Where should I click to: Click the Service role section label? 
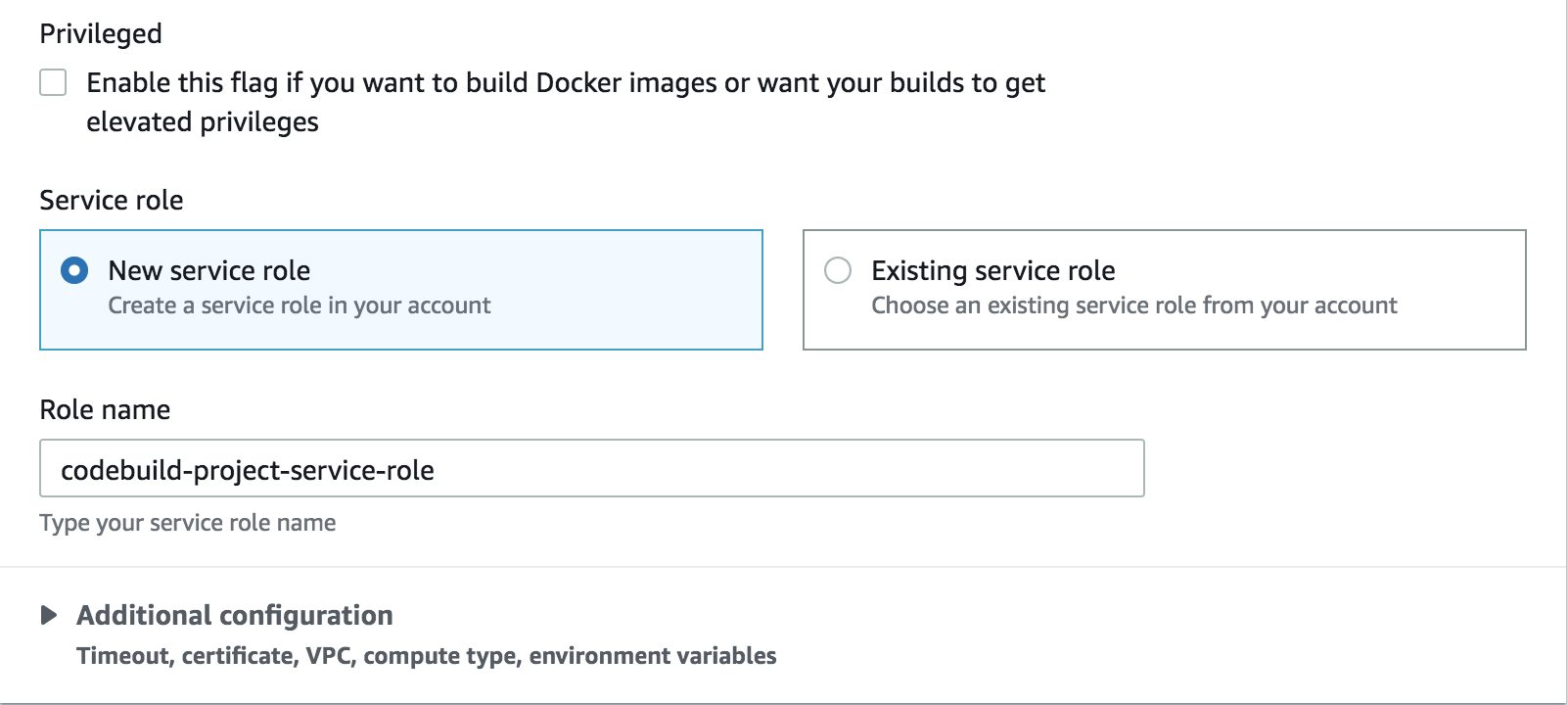[x=112, y=200]
